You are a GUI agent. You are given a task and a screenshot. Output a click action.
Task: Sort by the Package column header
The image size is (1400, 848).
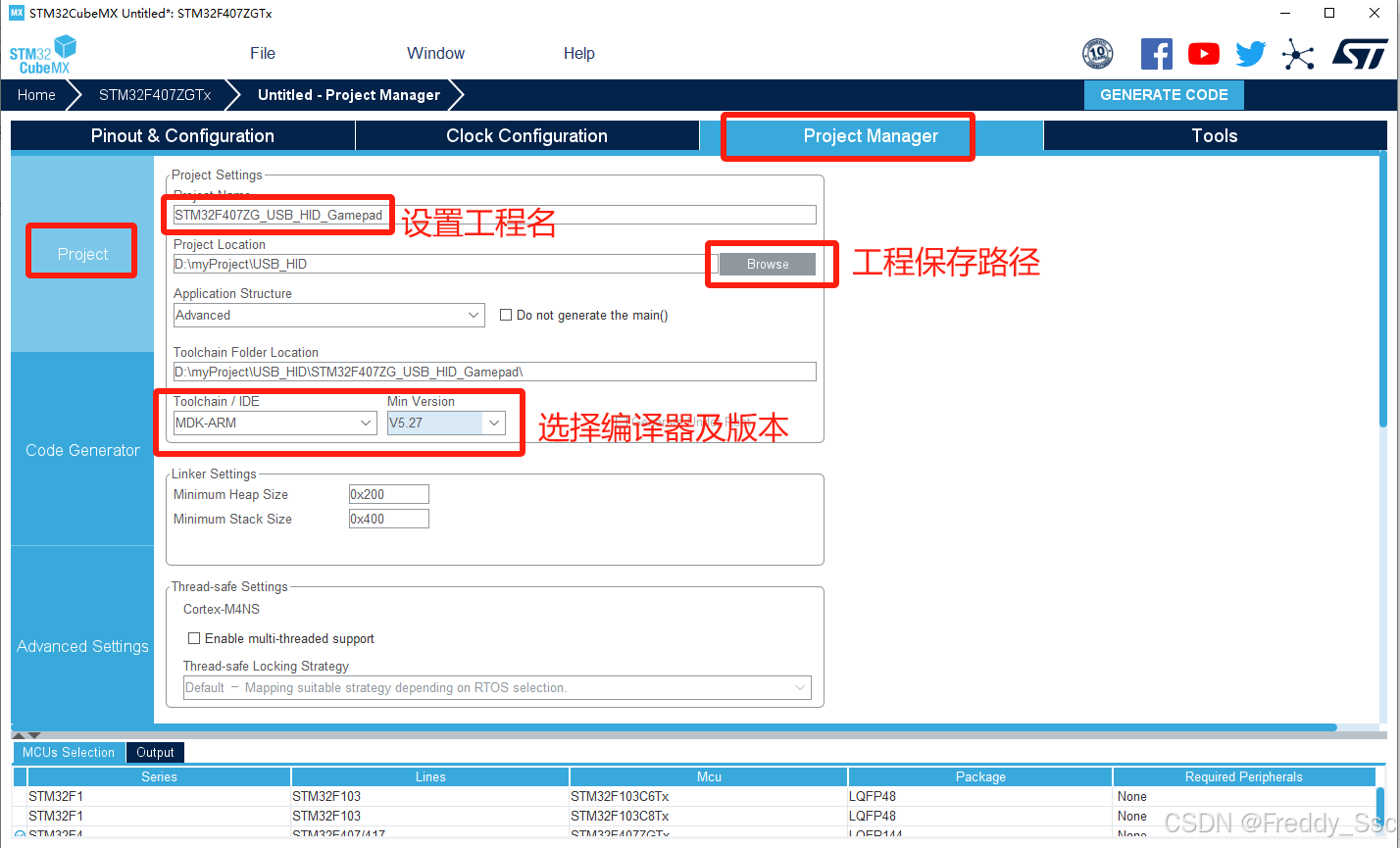[980, 776]
